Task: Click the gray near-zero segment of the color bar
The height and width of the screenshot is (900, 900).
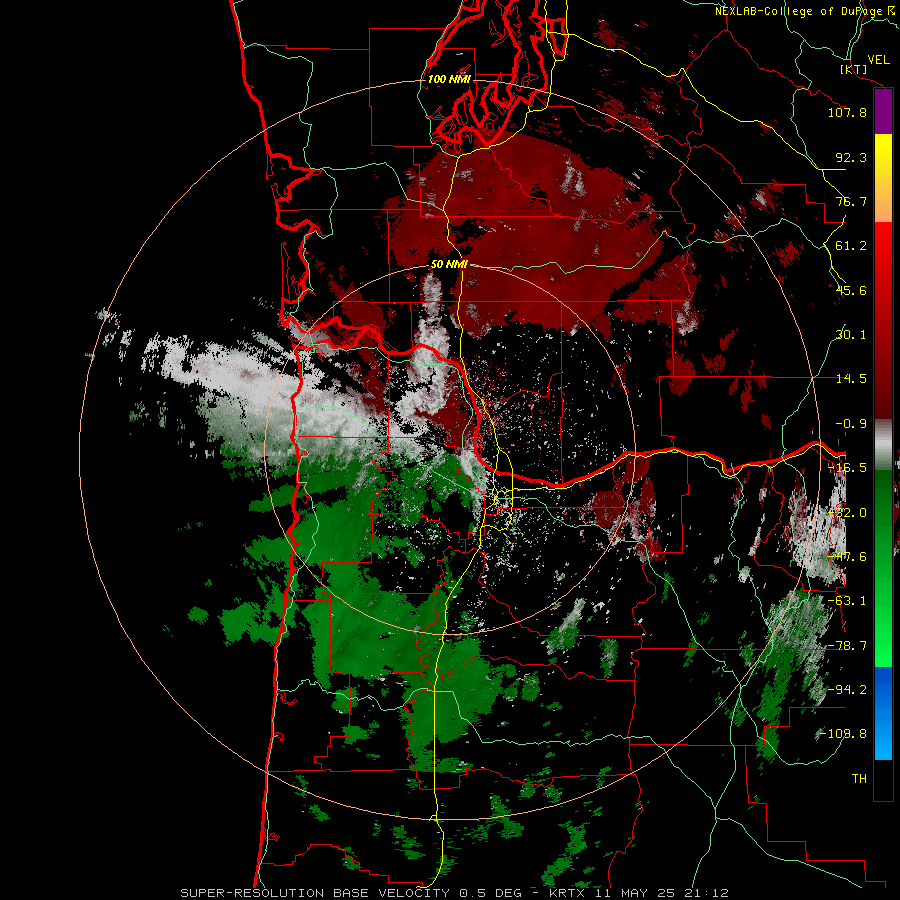Action: [883, 445]
